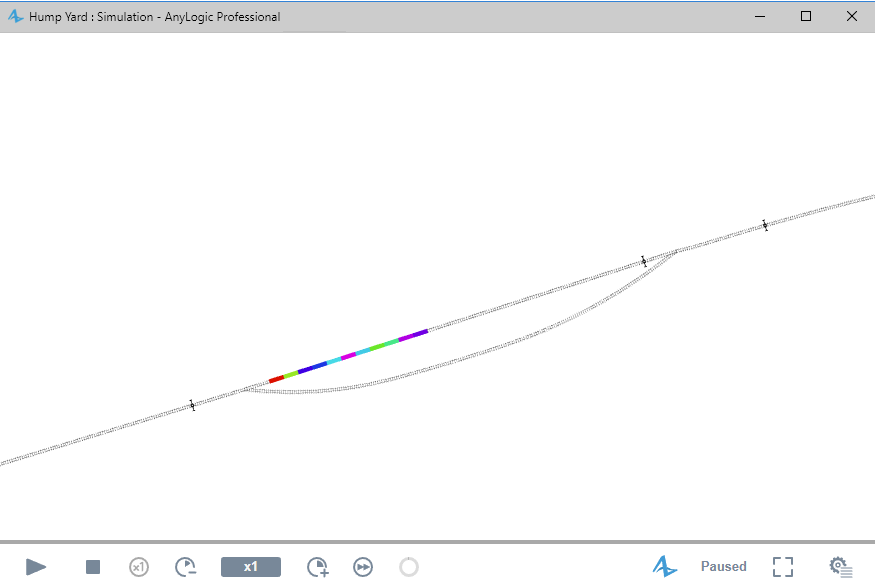Screen dimensions: 875x587
Task: Click the position marker near the right switch
Action: pyautogui.click(x=643, y=261)
